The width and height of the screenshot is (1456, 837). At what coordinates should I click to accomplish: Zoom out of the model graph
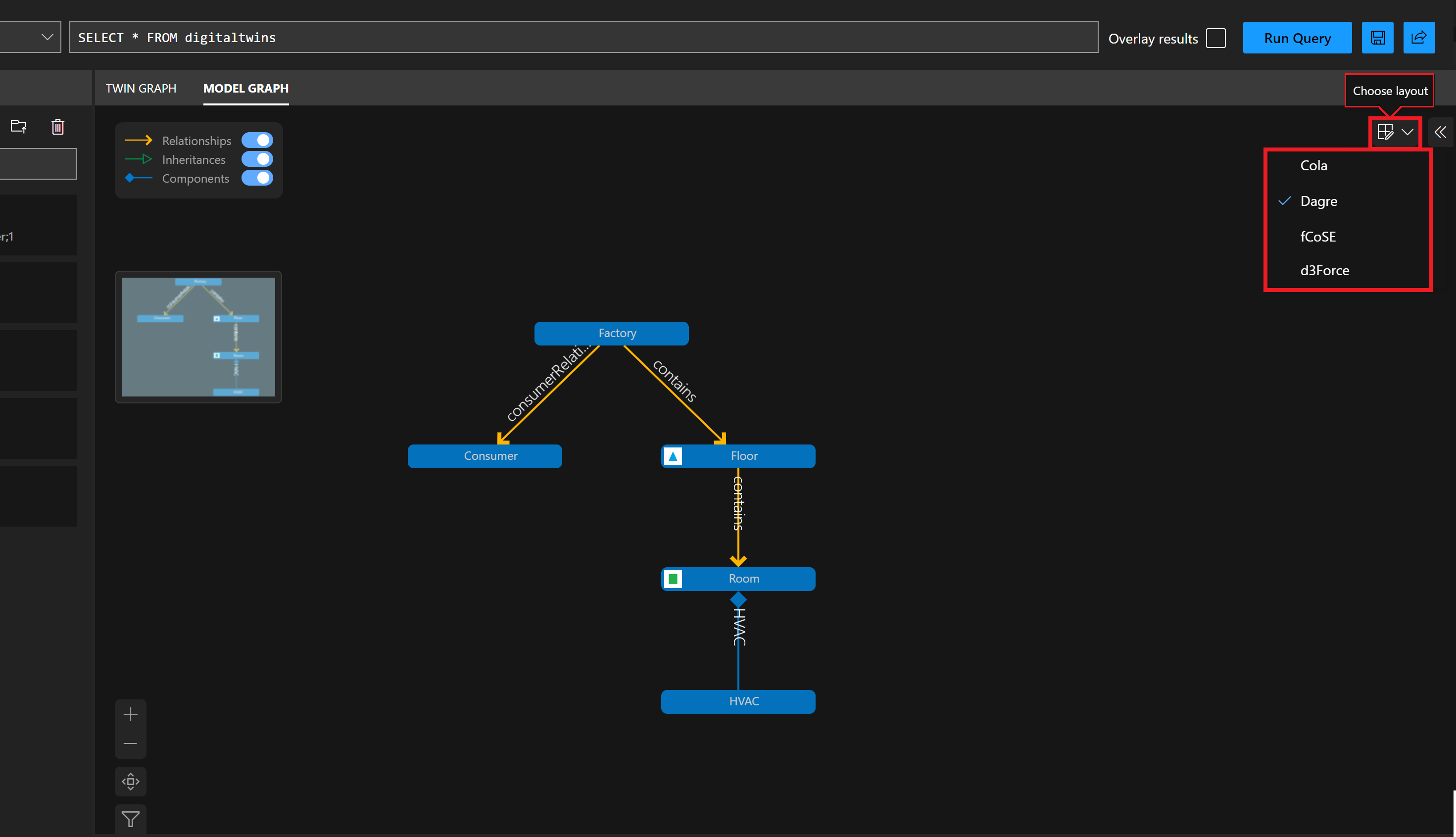click(131, 743)
